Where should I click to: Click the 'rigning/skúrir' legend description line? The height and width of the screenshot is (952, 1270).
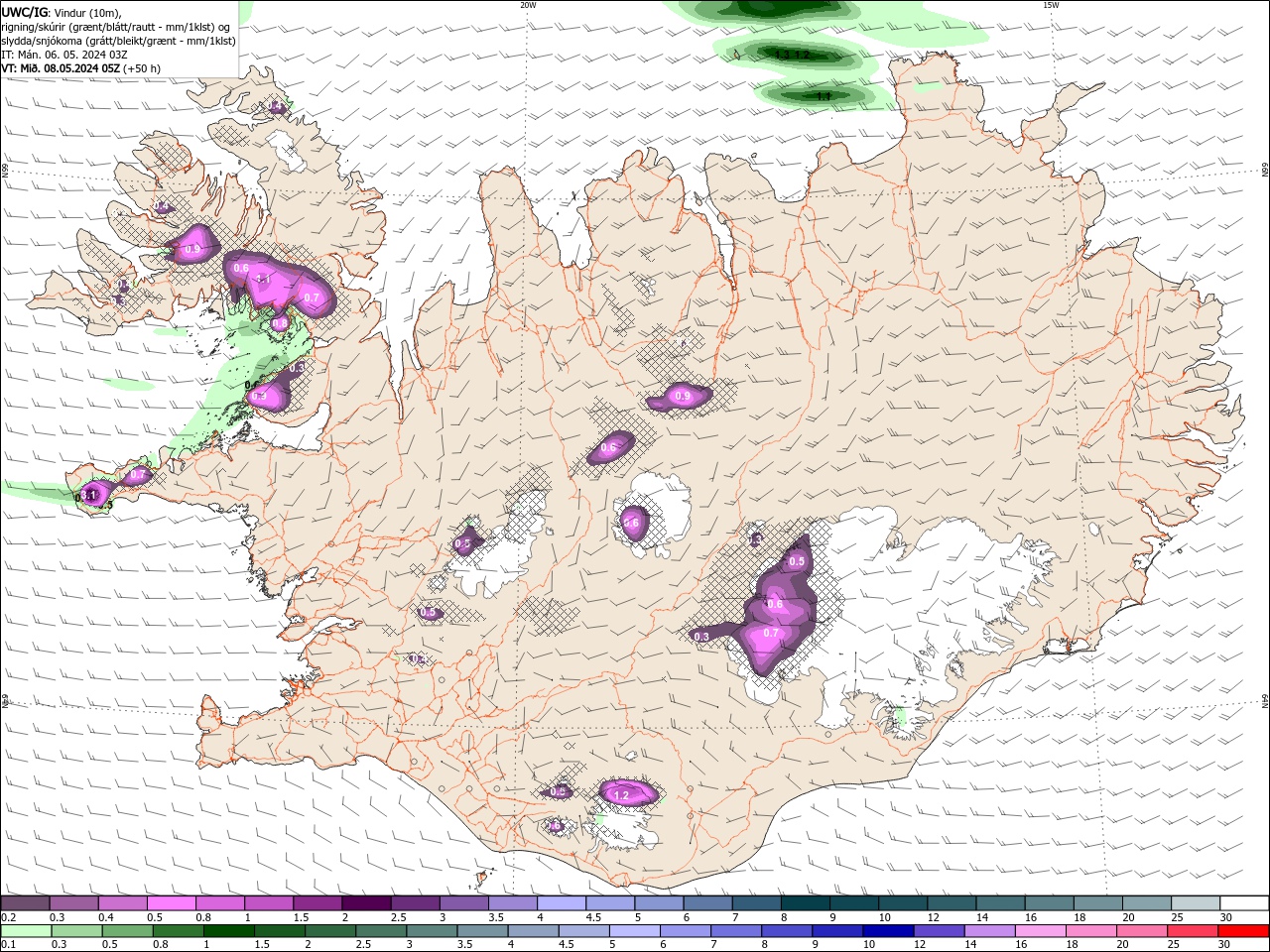118,27
